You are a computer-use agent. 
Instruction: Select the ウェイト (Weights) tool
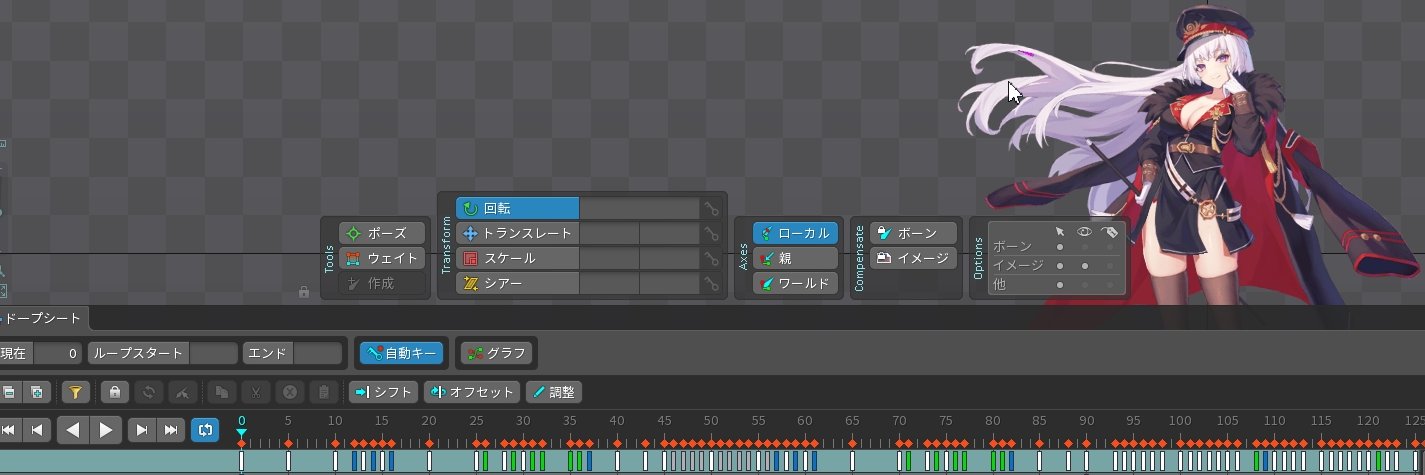tap(382, 258)
